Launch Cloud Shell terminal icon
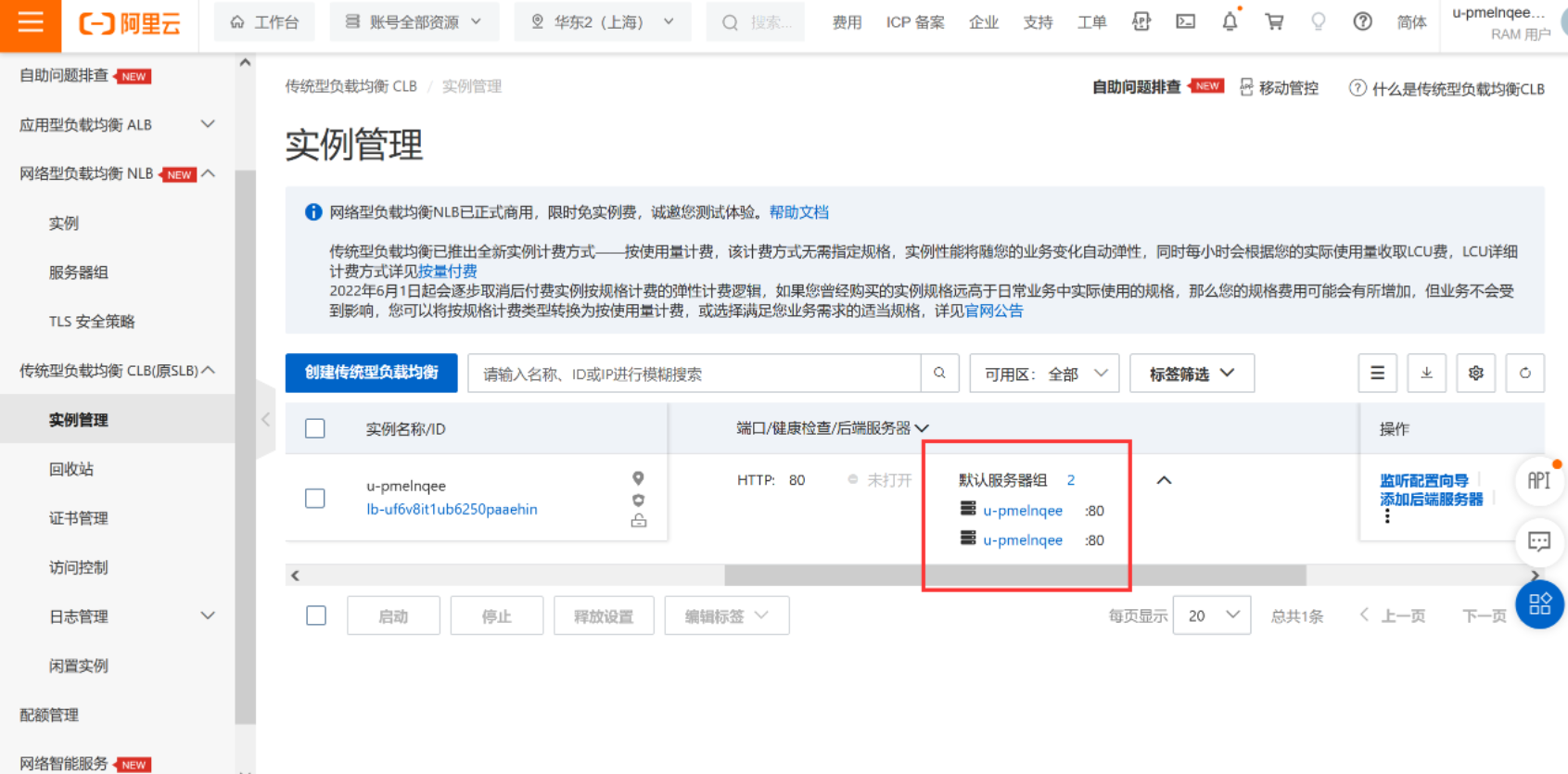Image resolution: width=1568 pixels, height=774 pixels. coord(1186,21)
